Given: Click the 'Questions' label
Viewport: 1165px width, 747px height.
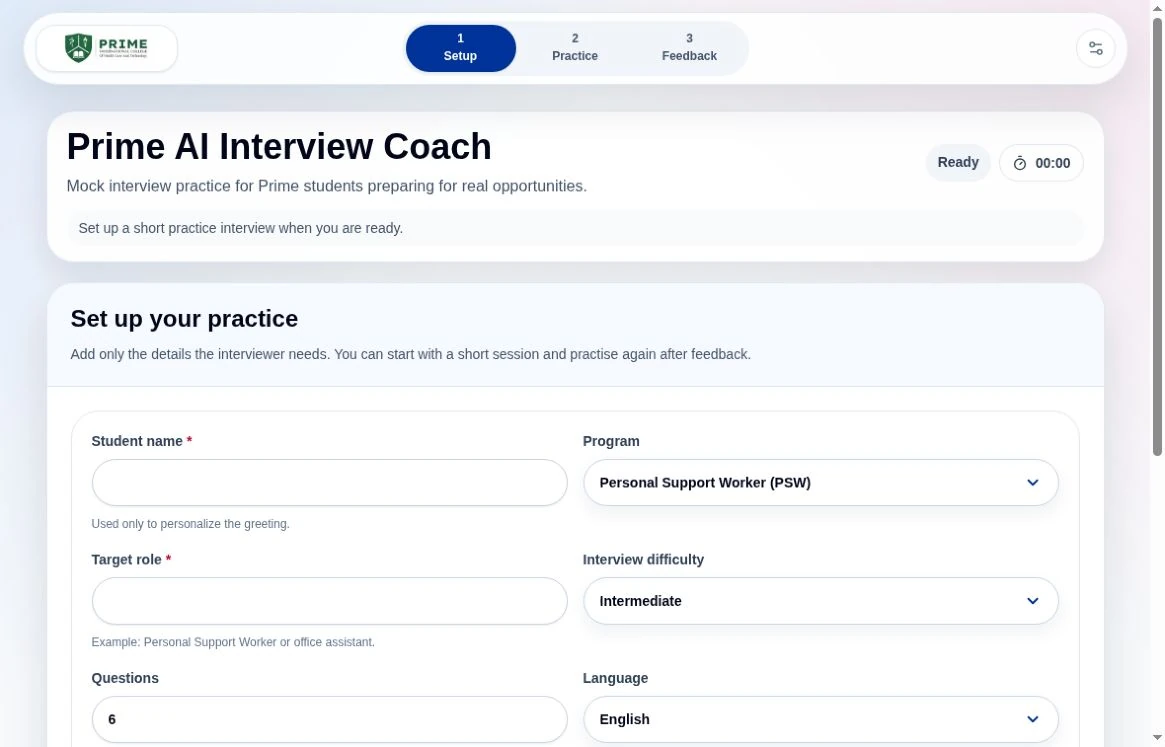Looking at the screenshot, I should [x=125, y=678].
